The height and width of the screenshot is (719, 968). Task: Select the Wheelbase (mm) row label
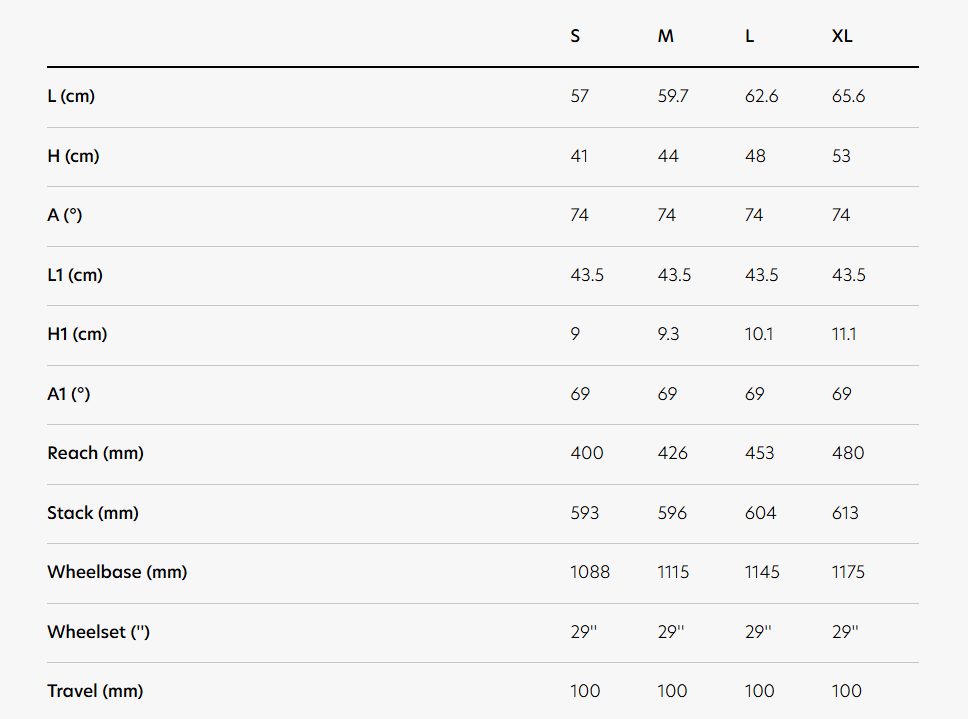click(117, 572)
